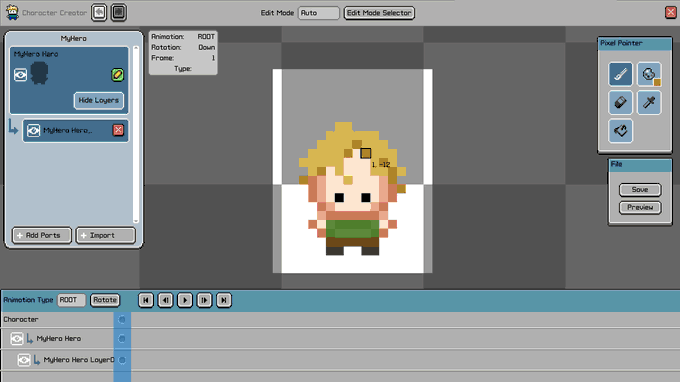Click the hero's left black eye pixel
Image resolution: width=680 pixels, height=382 pixels.
tap(339, 198)
